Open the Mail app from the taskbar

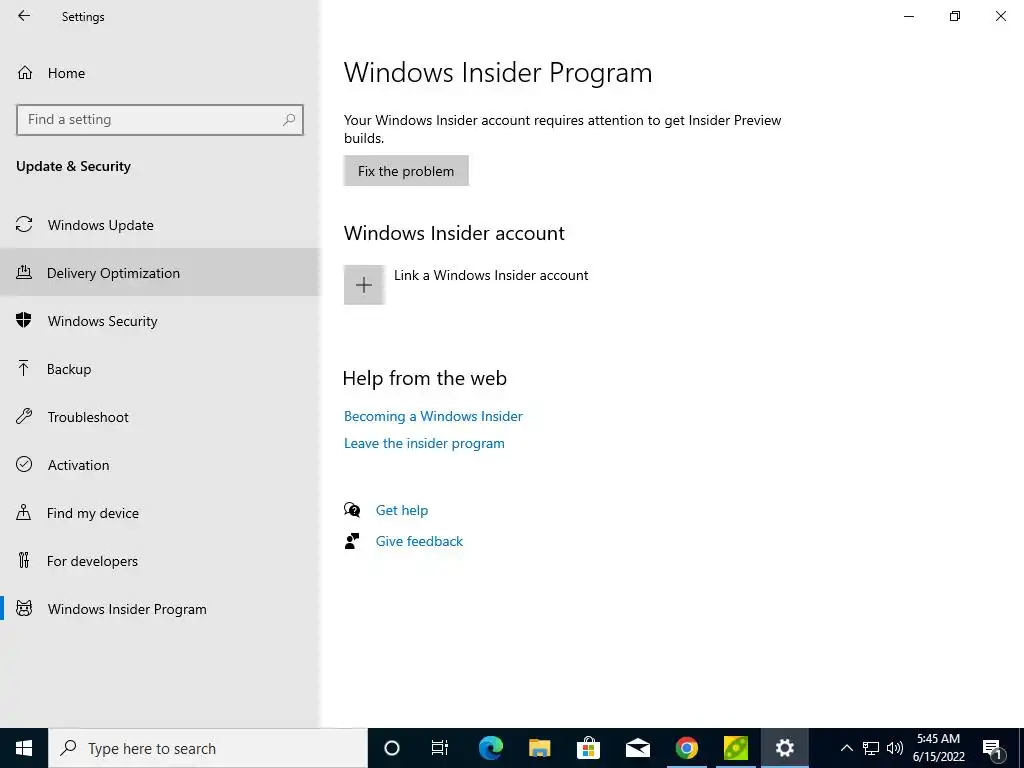click(x=637, y=748)
